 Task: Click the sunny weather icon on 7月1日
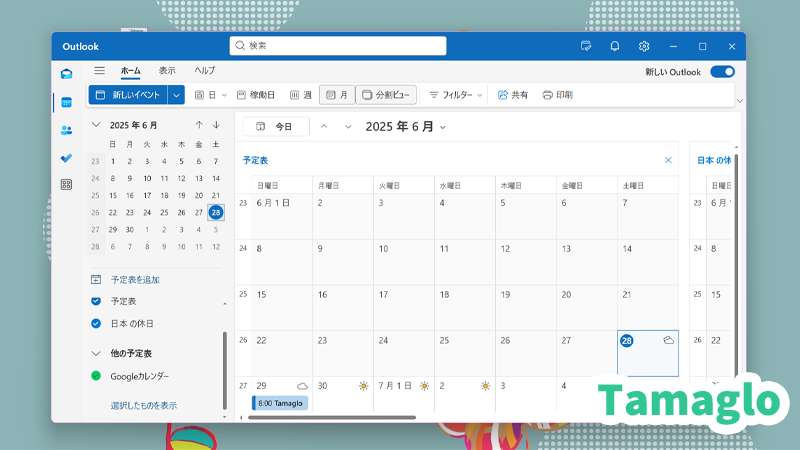424,386
